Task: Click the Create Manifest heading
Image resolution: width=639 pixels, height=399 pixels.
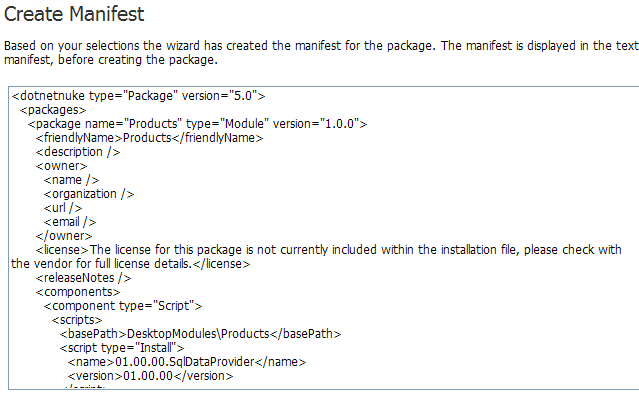Action: tap(74, 14)
